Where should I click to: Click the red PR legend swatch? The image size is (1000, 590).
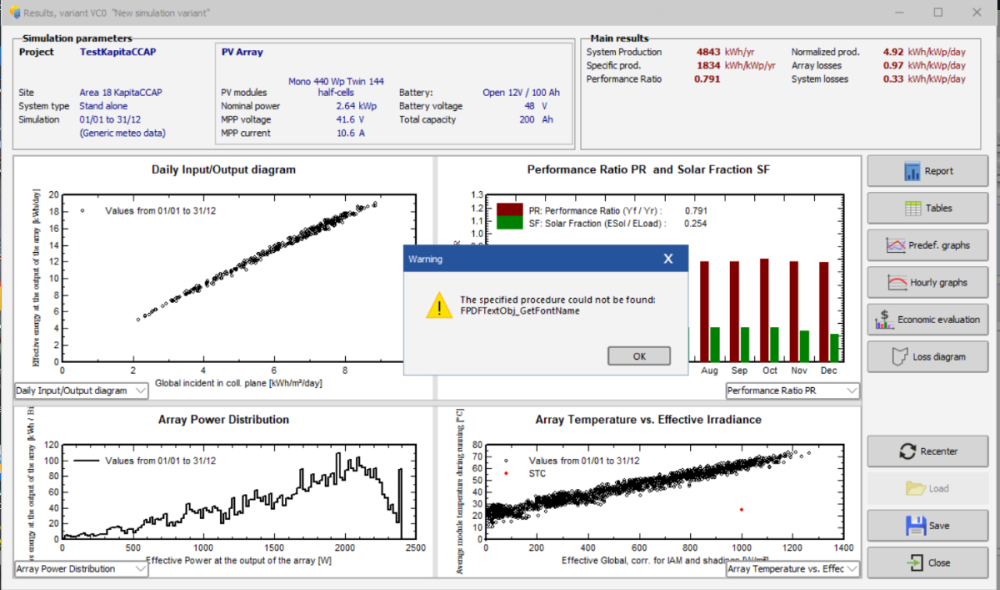tap(510, 210)
